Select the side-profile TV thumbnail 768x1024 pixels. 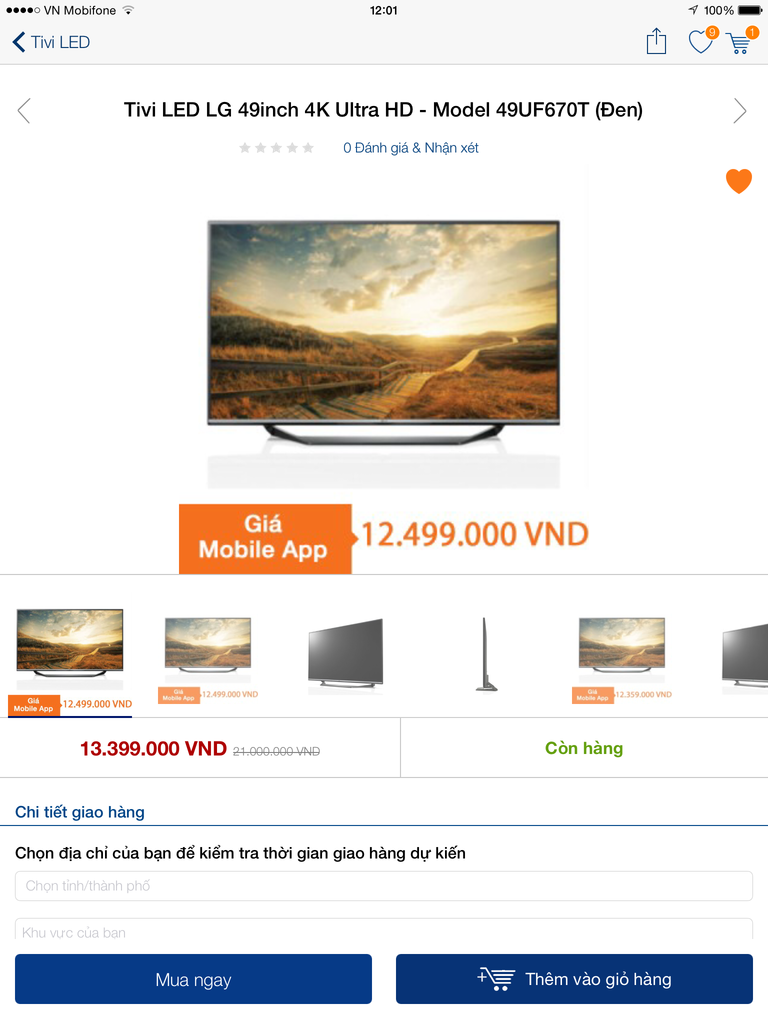tap(485, 654)
